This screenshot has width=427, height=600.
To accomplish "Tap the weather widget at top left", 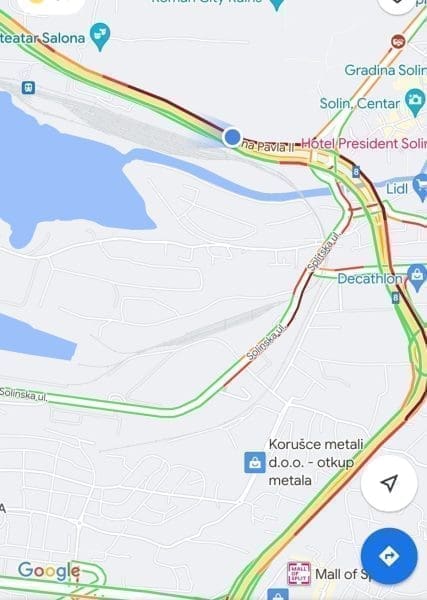I will click(x=50, y=5).
